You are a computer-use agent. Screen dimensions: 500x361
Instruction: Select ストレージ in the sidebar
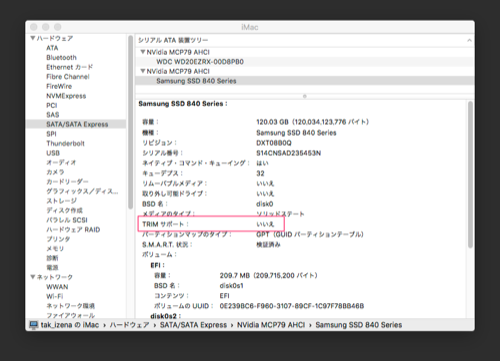tap(61, 201)
